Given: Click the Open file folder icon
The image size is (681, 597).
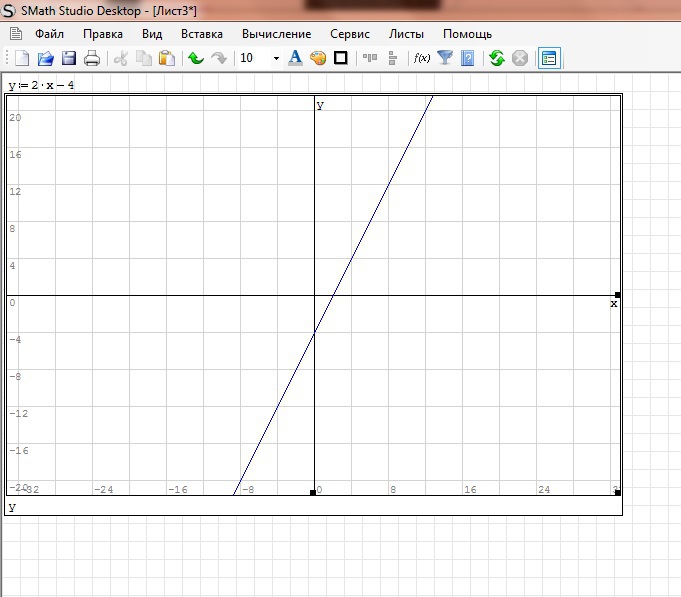Looking at the screenshot, I should [45, 58].
